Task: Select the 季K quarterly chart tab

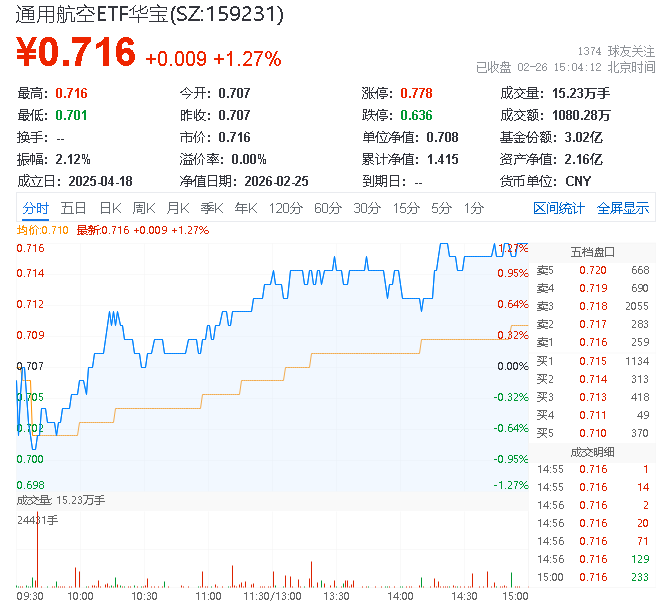Action: coord(211,208)
